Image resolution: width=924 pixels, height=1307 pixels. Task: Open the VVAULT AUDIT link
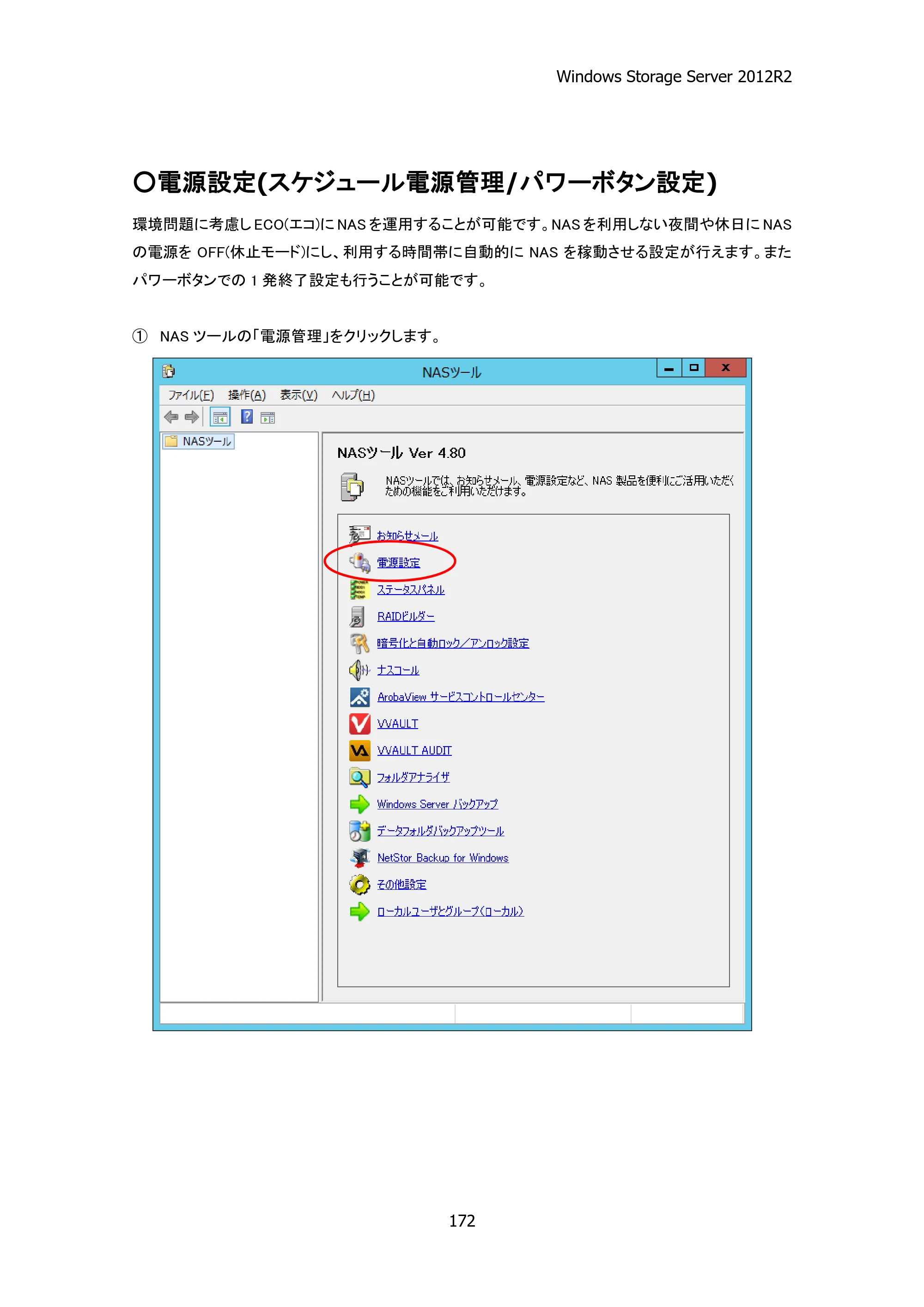(x=414, y=750)
